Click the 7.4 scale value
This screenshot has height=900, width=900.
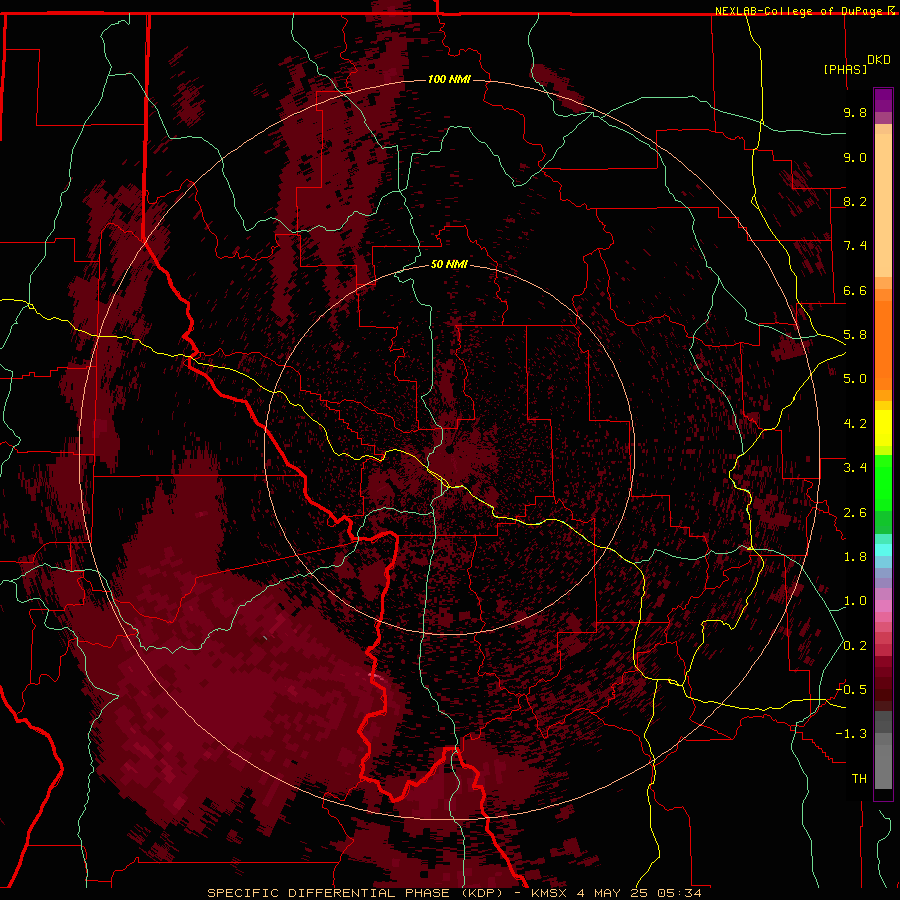(x=855, y=246)
